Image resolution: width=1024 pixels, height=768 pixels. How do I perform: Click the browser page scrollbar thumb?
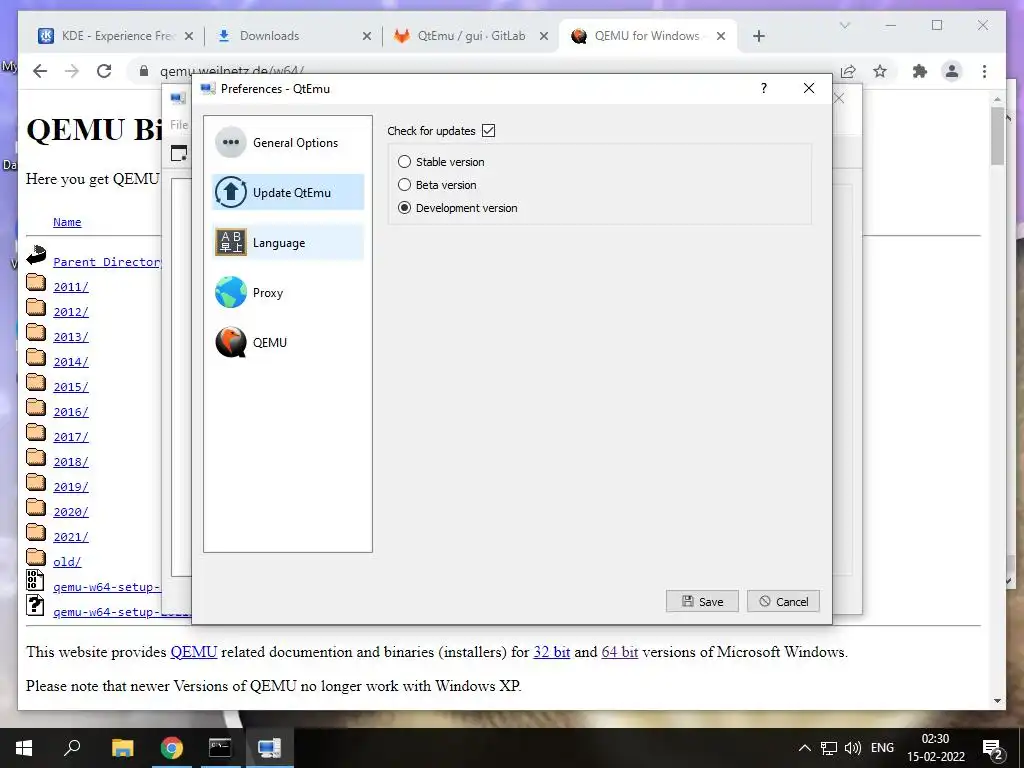(997, 135)
